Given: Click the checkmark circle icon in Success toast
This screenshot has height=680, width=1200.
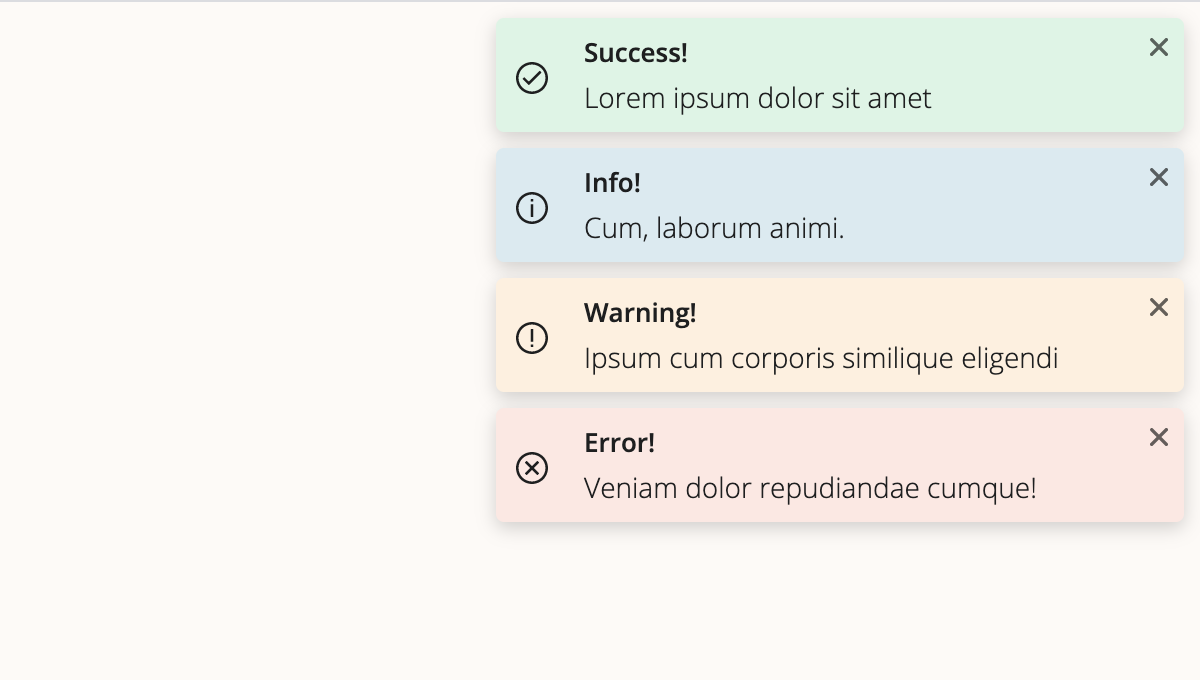Looking at the screenshot, I should pos(532,78).
